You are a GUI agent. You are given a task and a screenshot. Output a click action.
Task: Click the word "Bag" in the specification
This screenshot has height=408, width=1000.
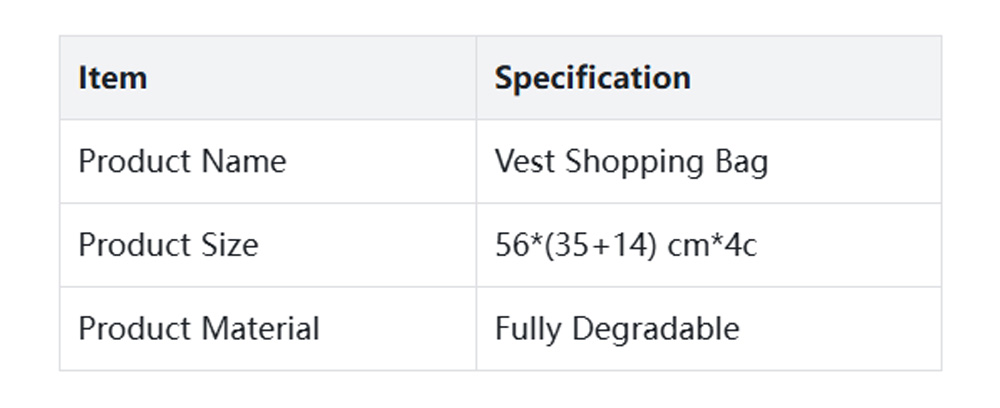pyautogui.click(x=744, y=163)
